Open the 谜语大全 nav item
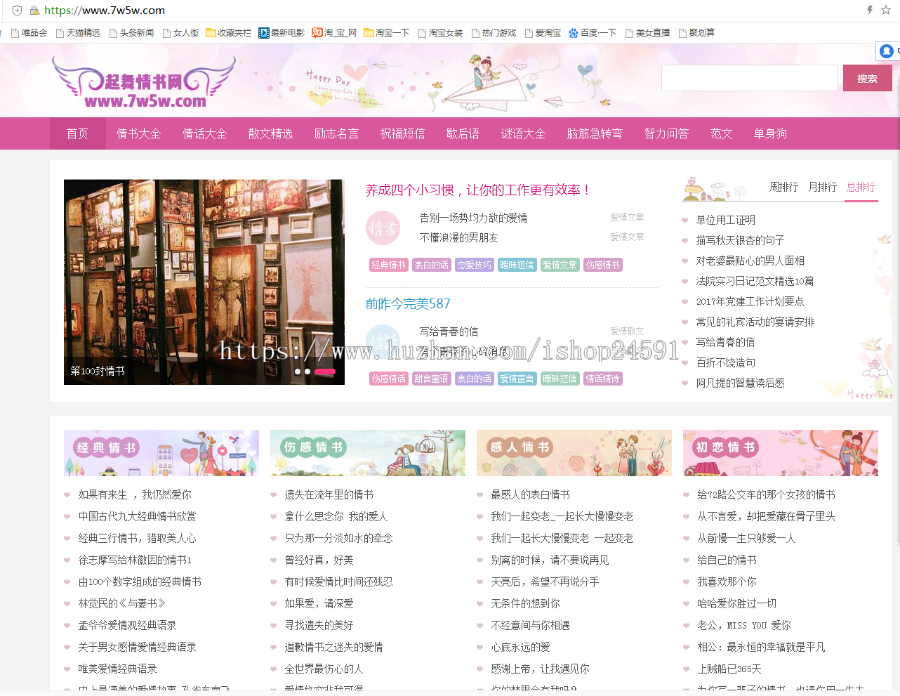900x696 pixels. (x=523, y=134)
